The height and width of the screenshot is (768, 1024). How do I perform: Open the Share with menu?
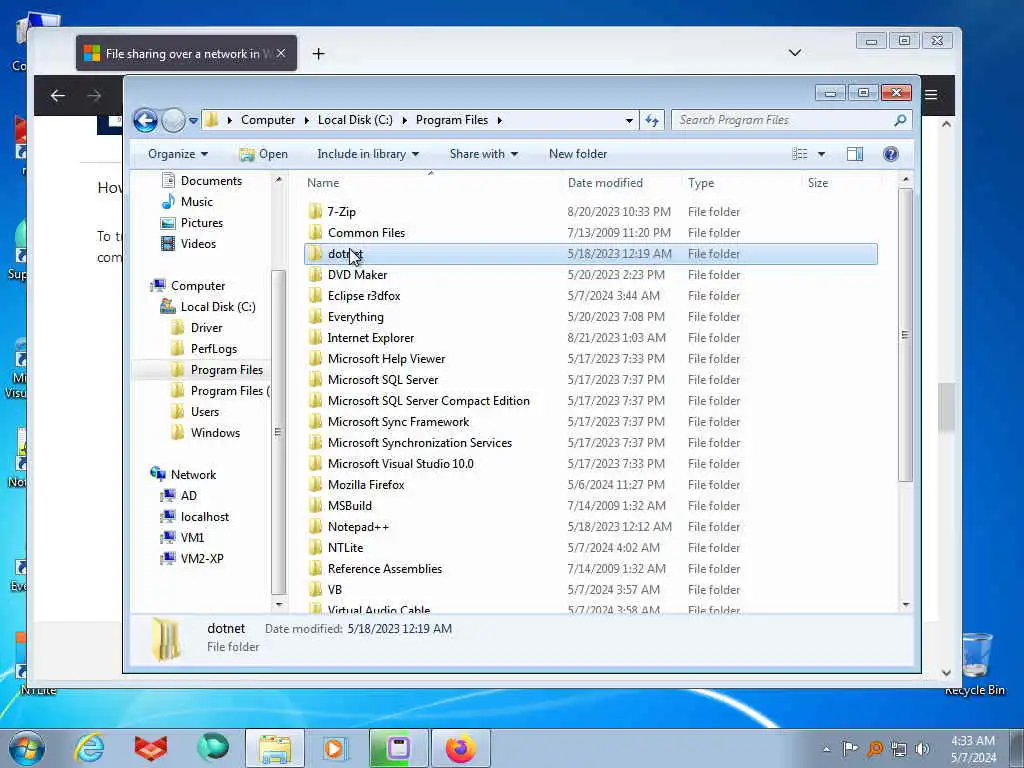click(483, 154)
